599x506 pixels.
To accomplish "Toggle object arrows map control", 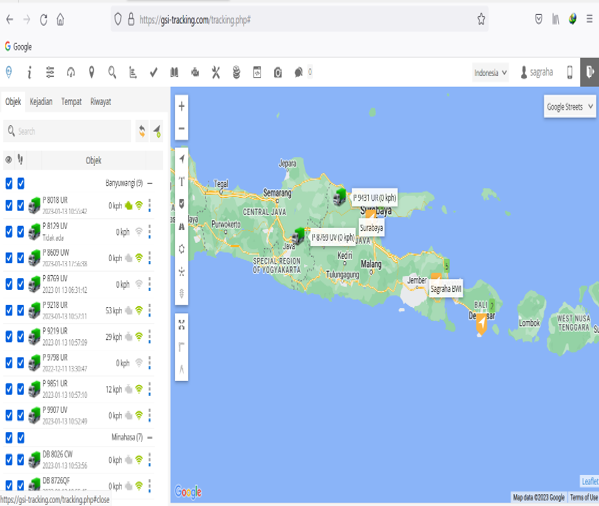I will click(181, 159).
